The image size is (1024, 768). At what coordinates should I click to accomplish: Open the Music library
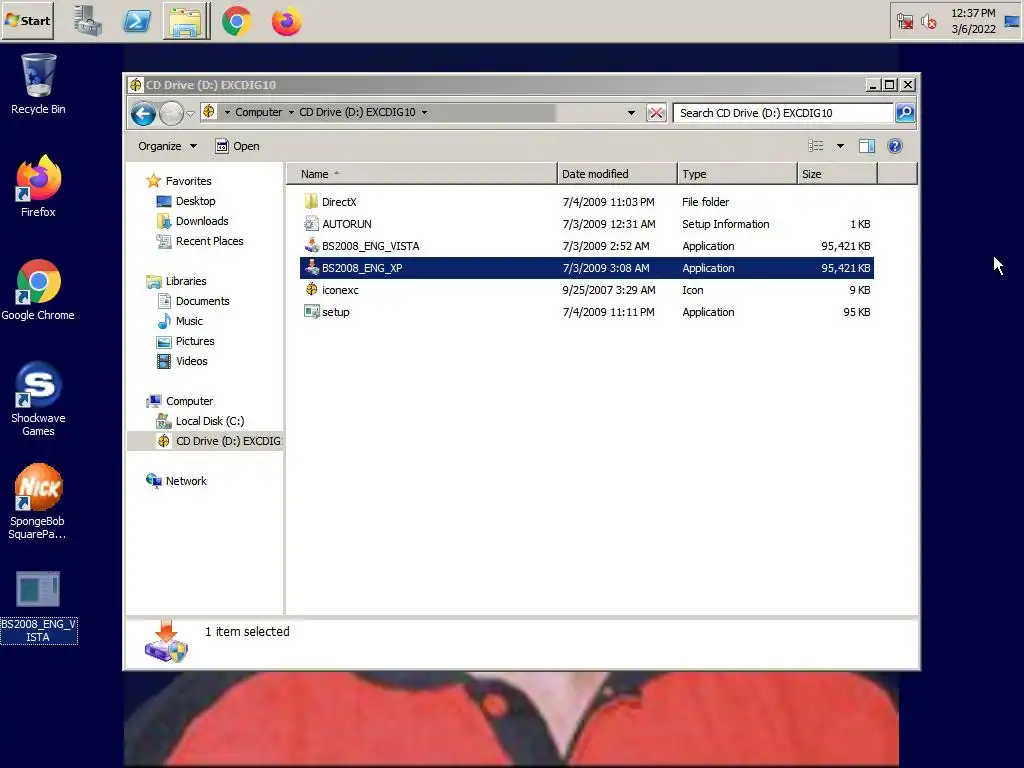coord(180,321)
